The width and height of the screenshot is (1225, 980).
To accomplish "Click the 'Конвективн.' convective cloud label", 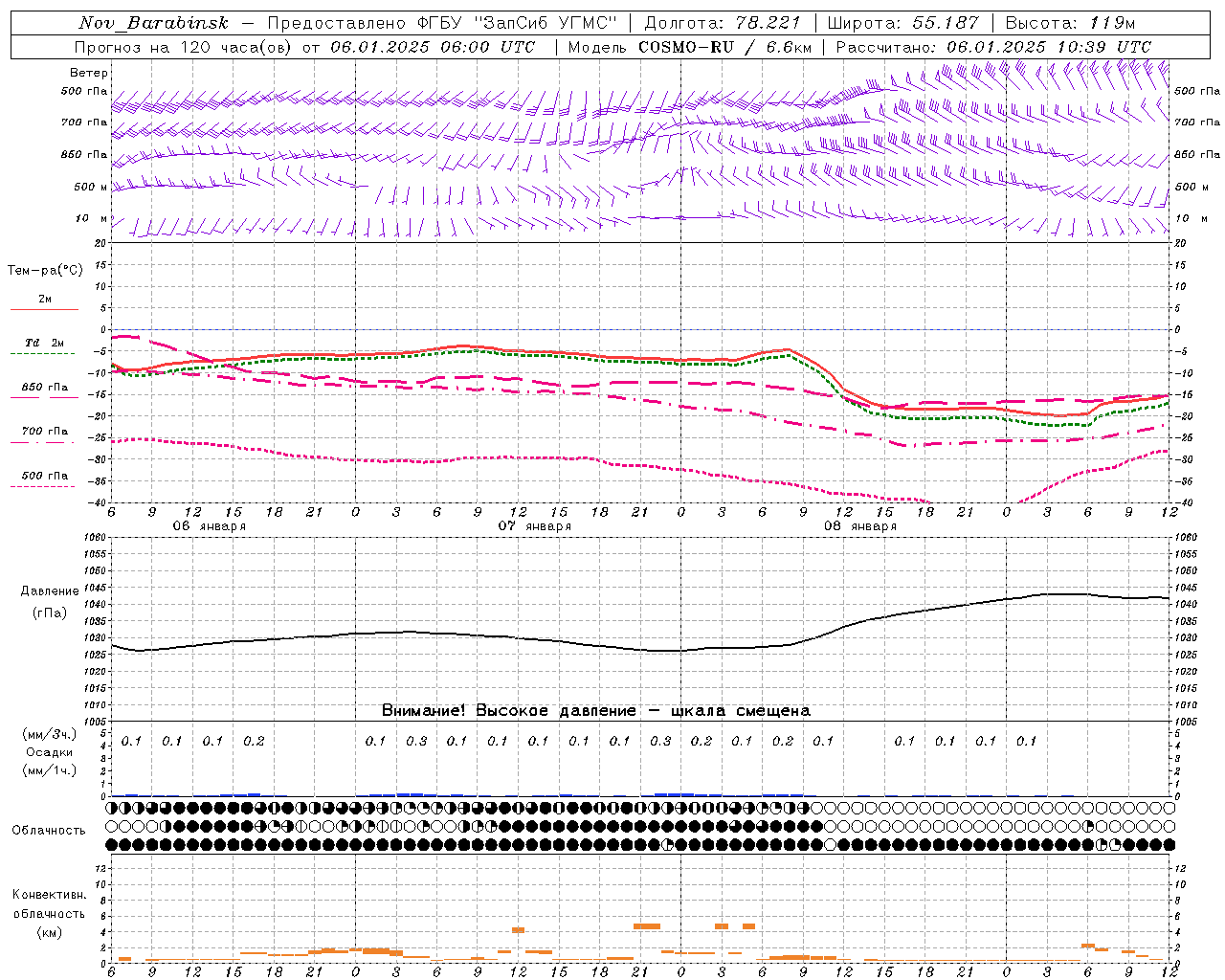I will [x=50, y=895].
